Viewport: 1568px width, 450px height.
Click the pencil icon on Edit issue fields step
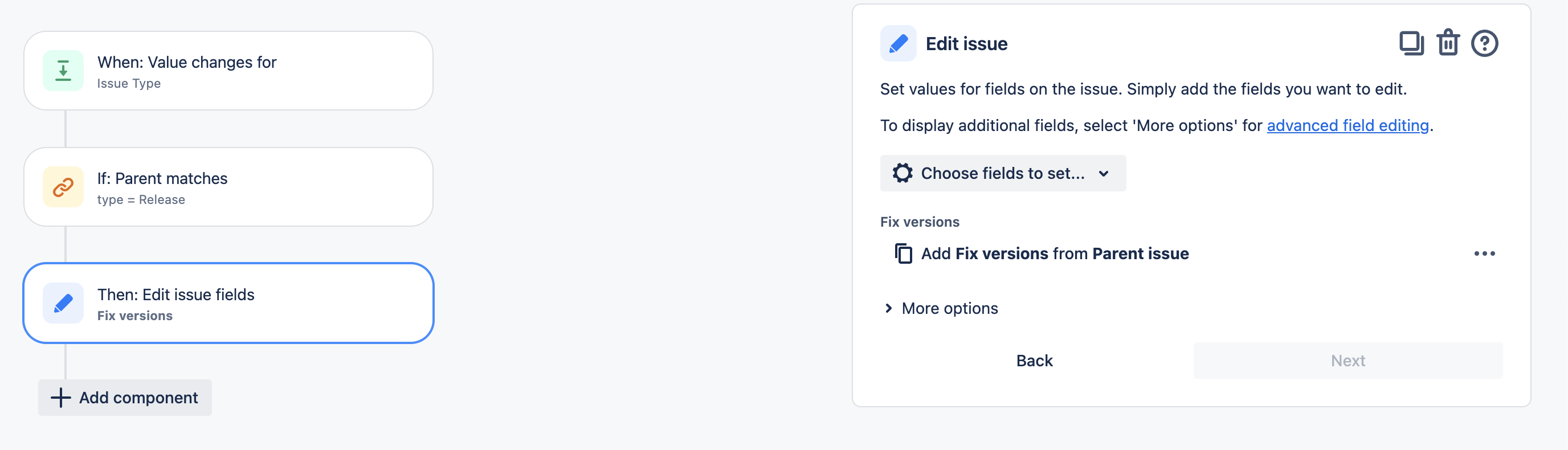(x=63, y=303)
